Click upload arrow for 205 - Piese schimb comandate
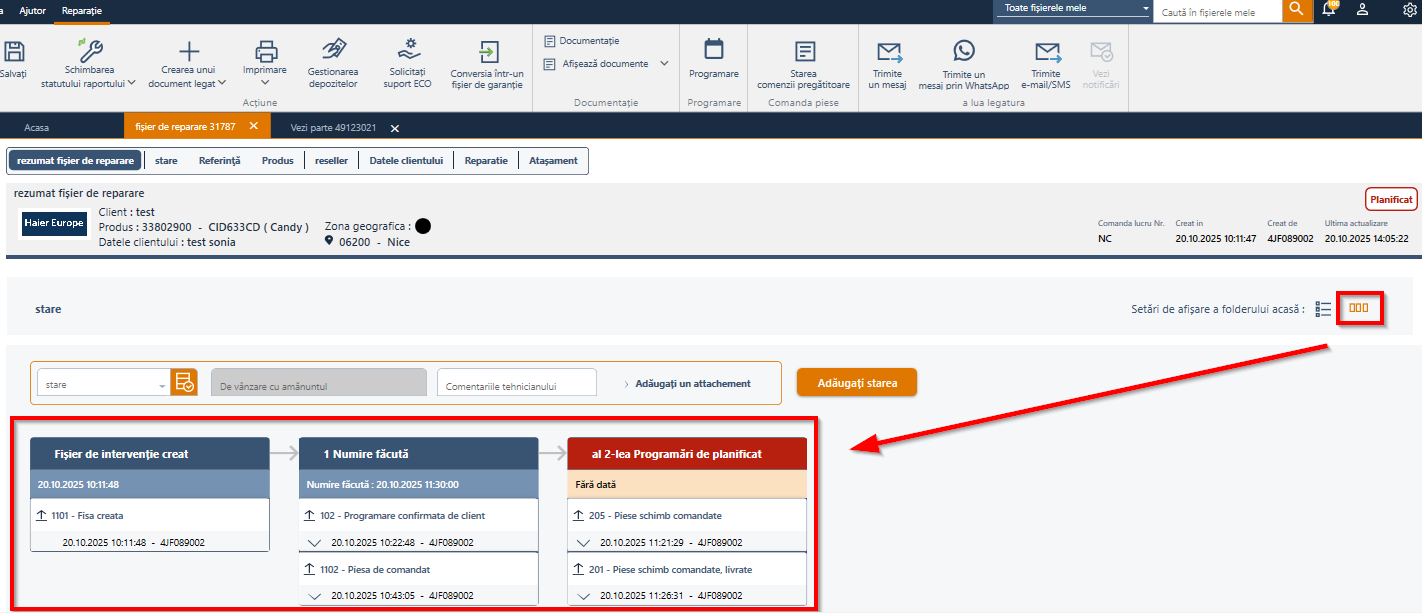The image size is (1422, 613). click(579, 516)
